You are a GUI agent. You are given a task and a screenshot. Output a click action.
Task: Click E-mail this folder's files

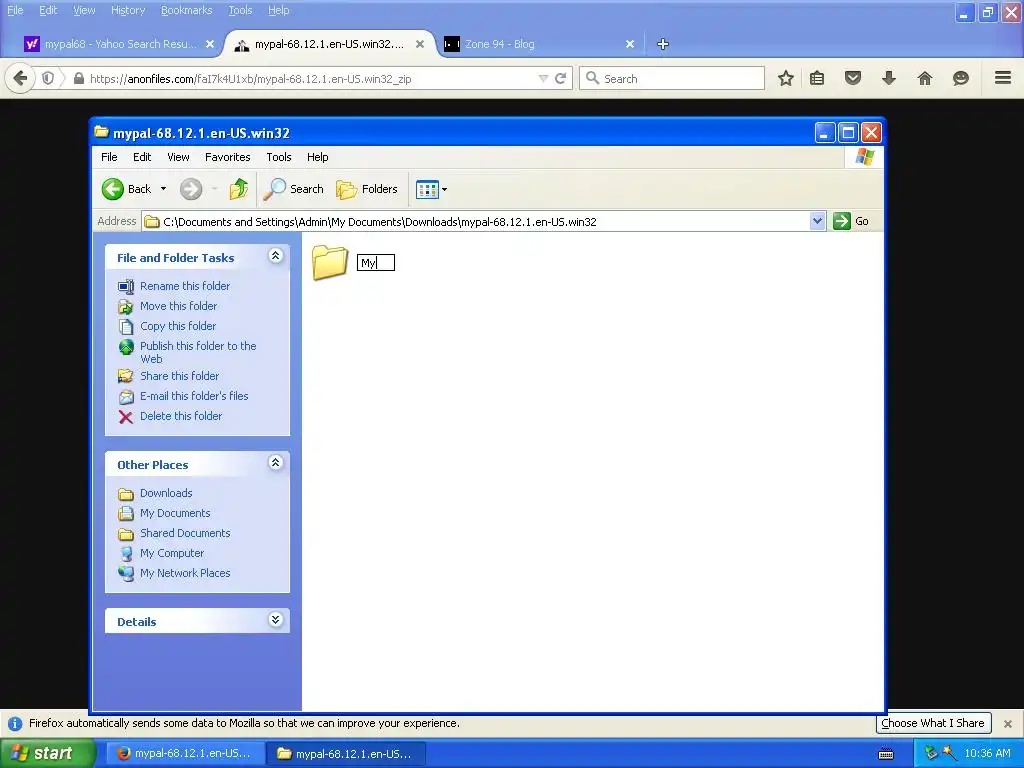(x=194, y=396)
